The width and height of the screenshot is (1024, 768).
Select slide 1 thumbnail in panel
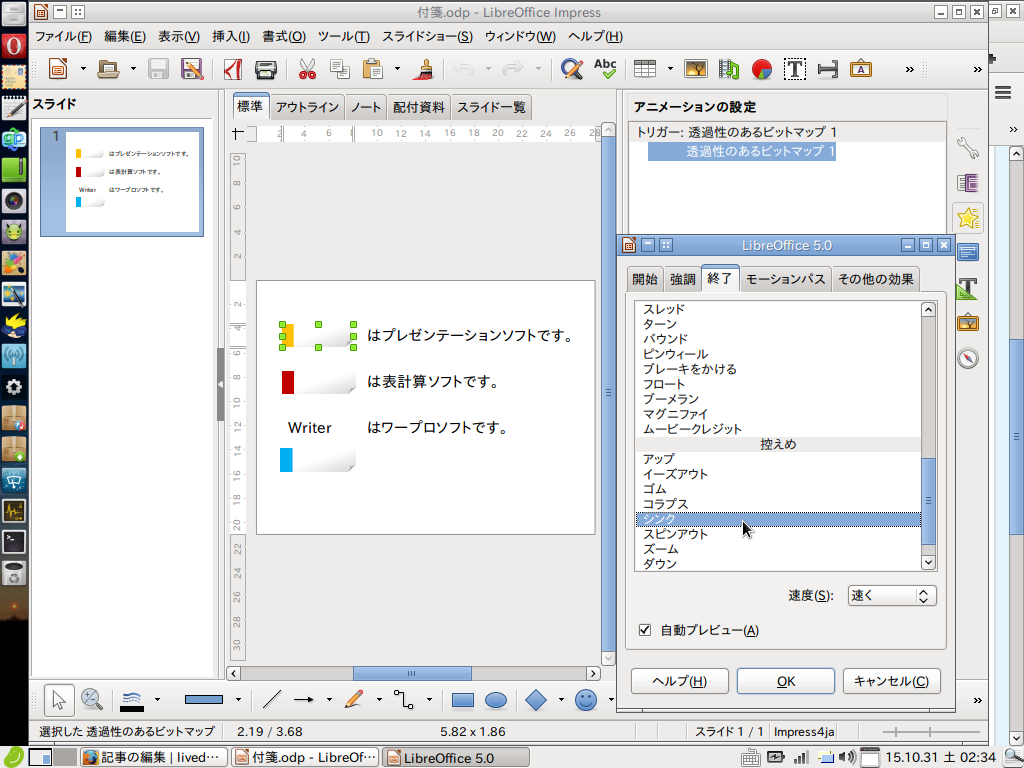coord(122,182)
